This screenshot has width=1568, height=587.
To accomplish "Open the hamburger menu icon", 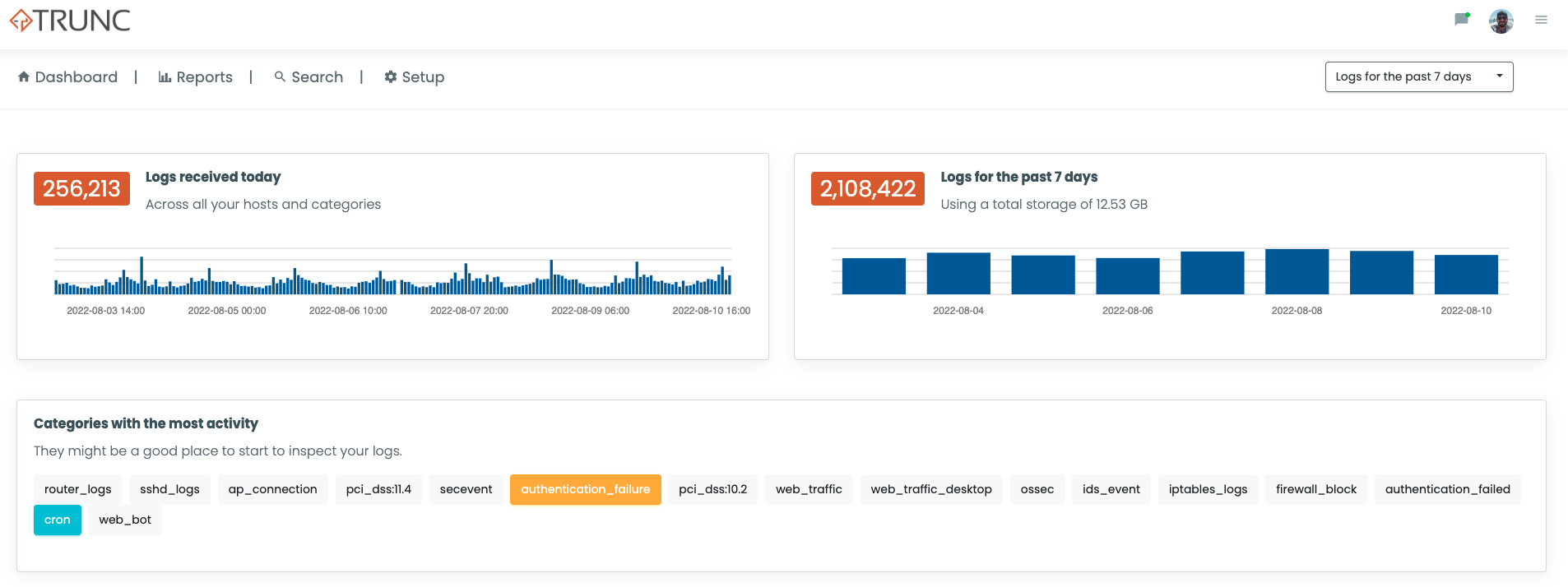I will pyautogui.click(x=1541, y=21).
